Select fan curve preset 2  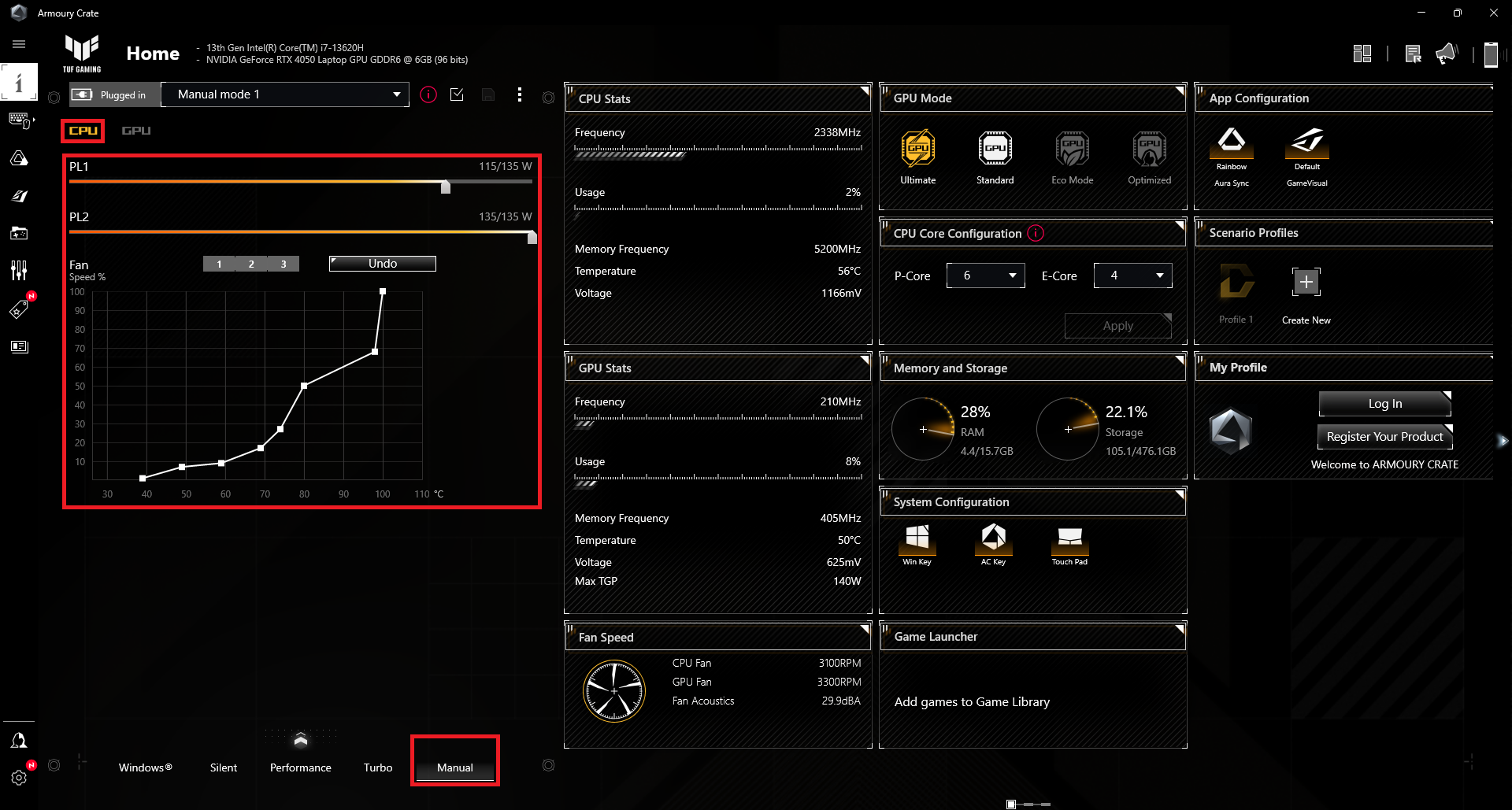(x=251, y=264)
